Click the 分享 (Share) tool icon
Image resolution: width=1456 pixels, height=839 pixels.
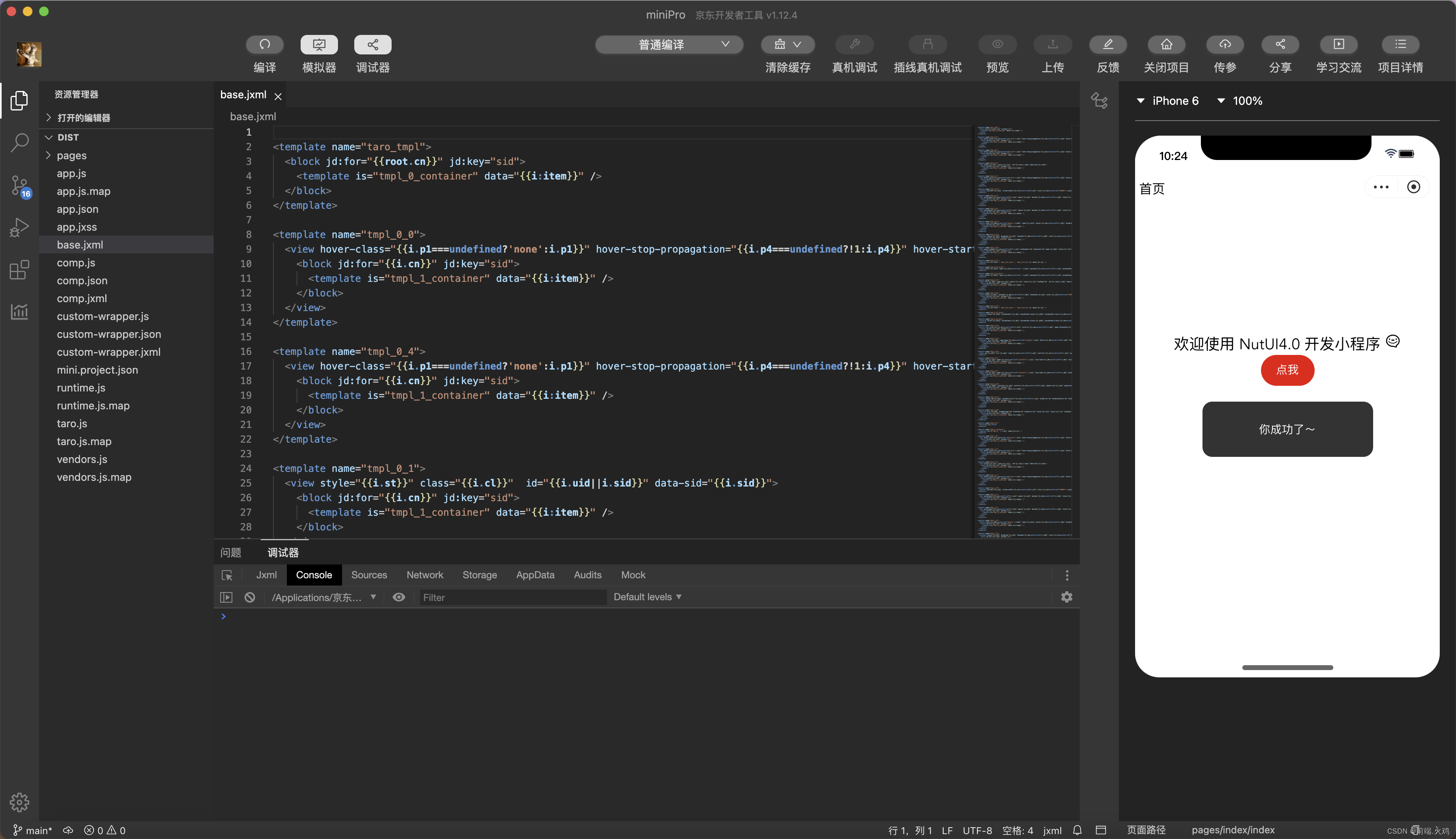pyautogui.click(x=1281, y=43)
